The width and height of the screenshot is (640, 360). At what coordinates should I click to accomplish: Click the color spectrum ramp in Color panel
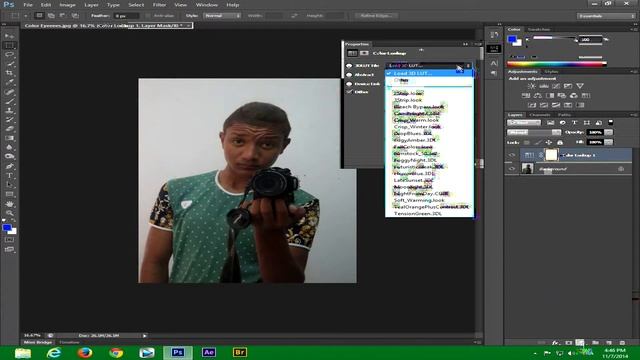557,64
